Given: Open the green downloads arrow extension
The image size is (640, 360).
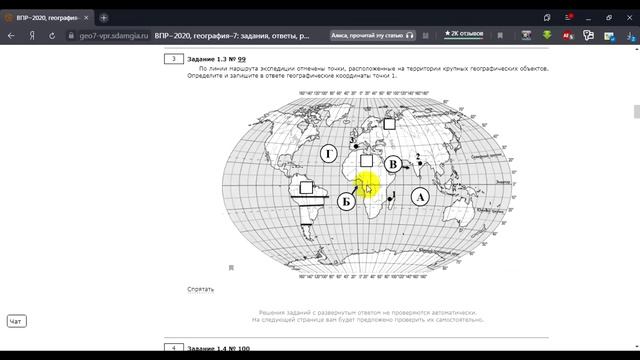Looking at the screenshot, I should click(x=547, y=36).
